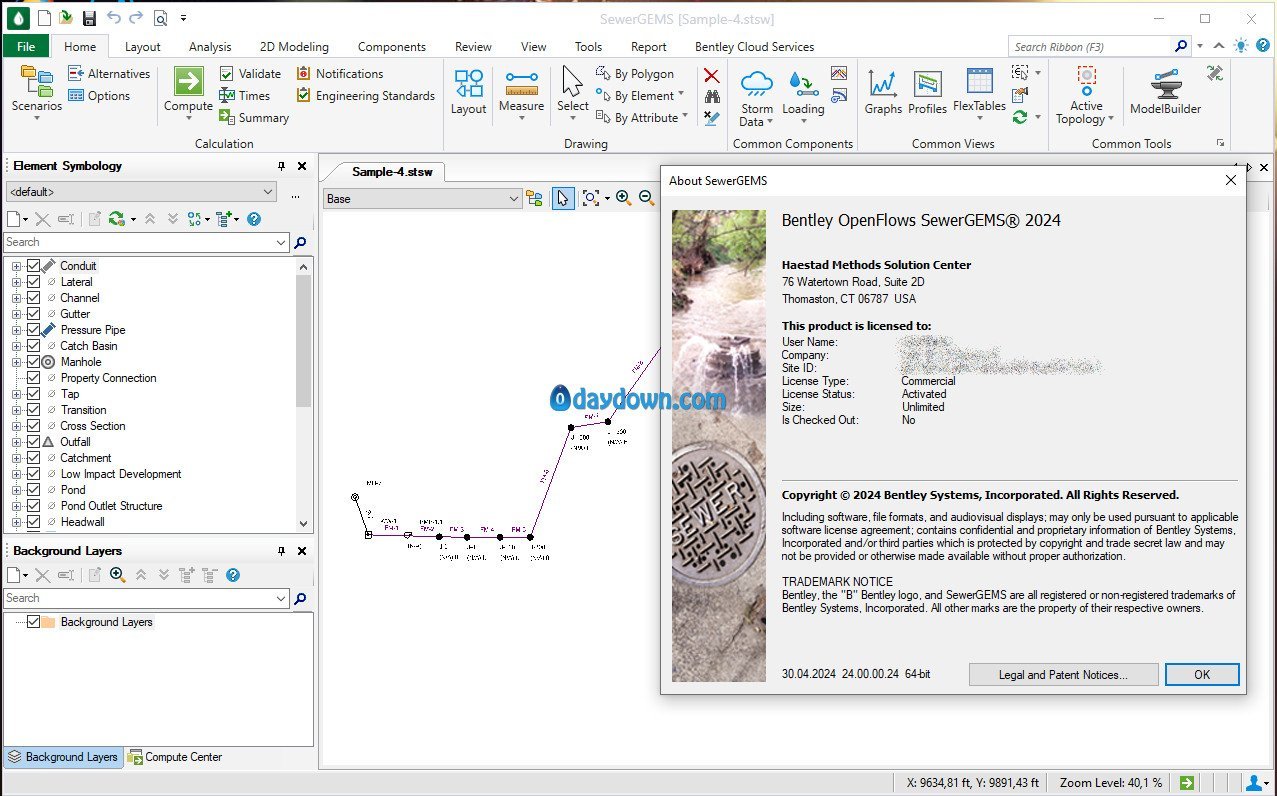Toggle the Manhole checkbox

(33, 362)
